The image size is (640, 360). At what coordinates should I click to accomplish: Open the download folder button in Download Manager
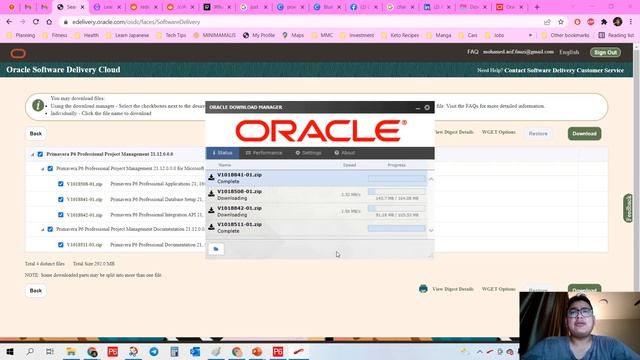pyautogui.click(x=216, y=249)
